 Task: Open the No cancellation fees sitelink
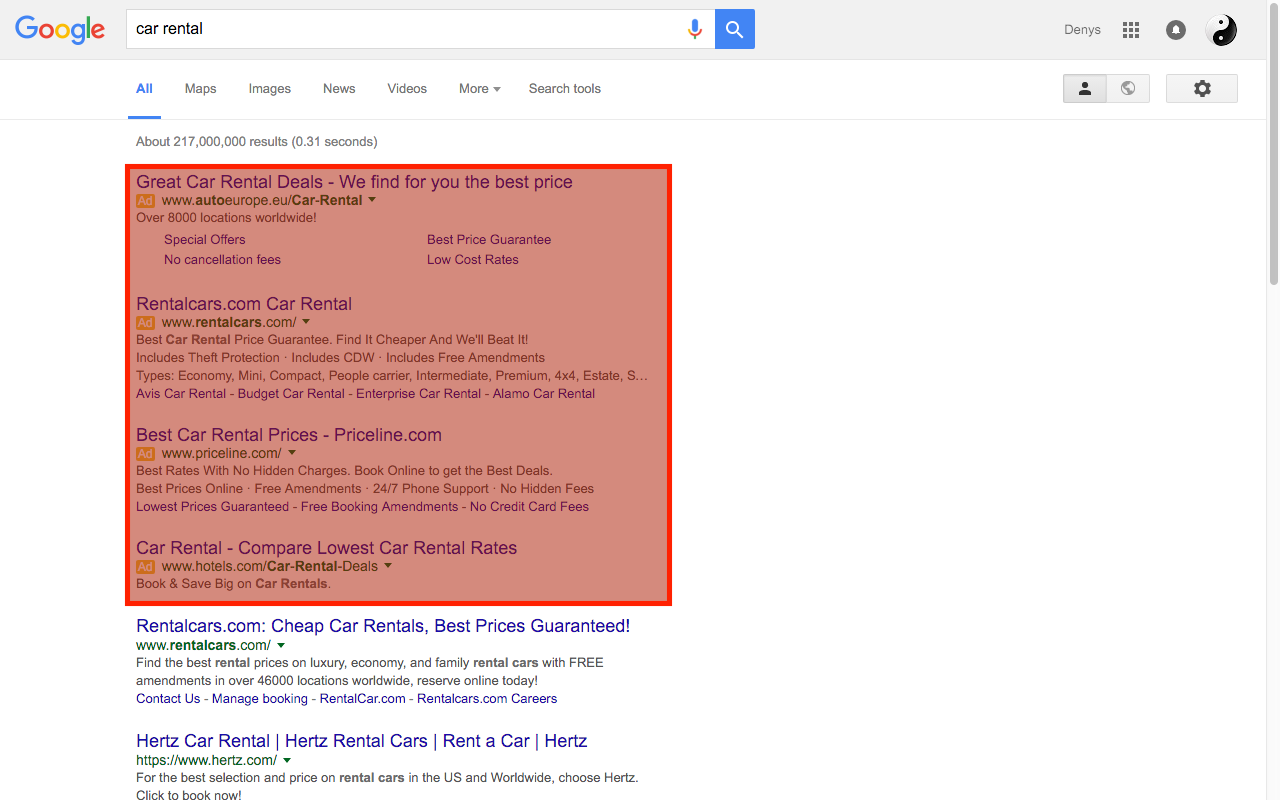click(222, 260)
